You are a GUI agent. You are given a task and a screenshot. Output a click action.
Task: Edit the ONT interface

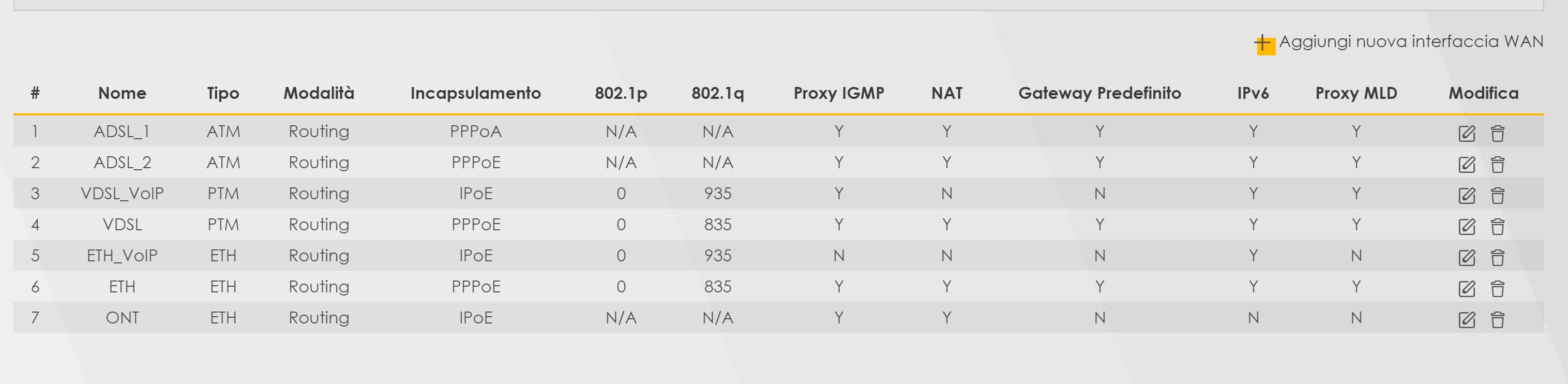[x=1466, y=320]
